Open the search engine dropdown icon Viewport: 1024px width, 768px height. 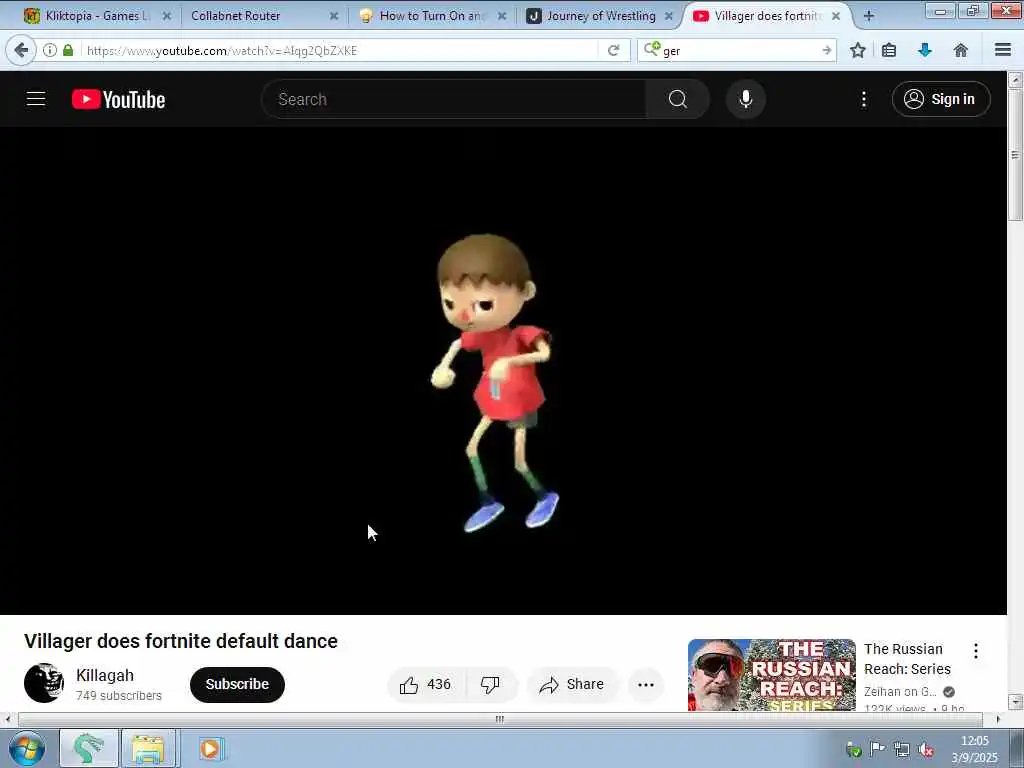point(652,49)
